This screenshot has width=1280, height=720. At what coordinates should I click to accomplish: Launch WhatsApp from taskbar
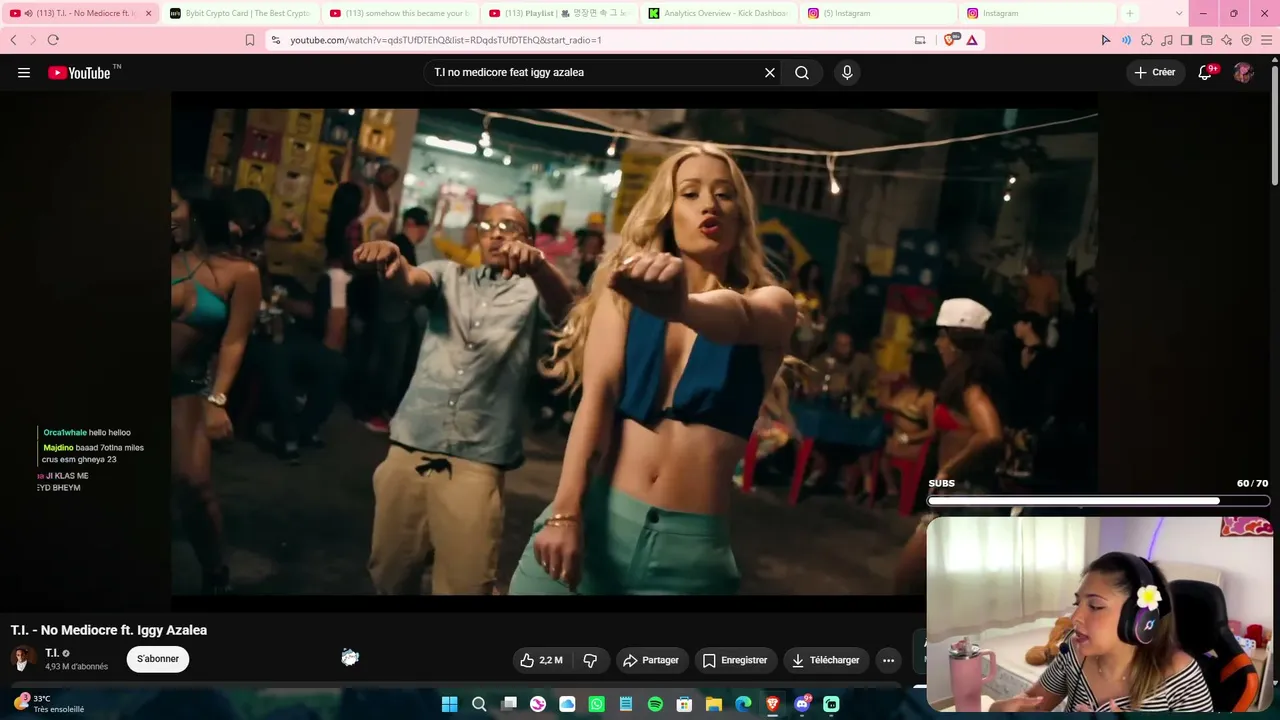coord(597,704)
